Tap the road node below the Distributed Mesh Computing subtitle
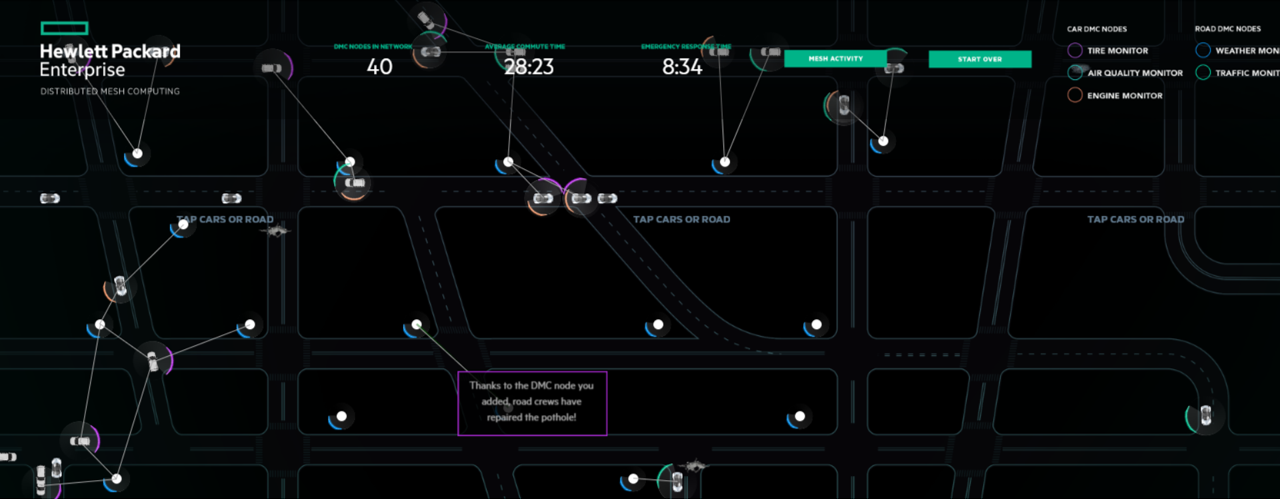 click(x=138, y=154)
